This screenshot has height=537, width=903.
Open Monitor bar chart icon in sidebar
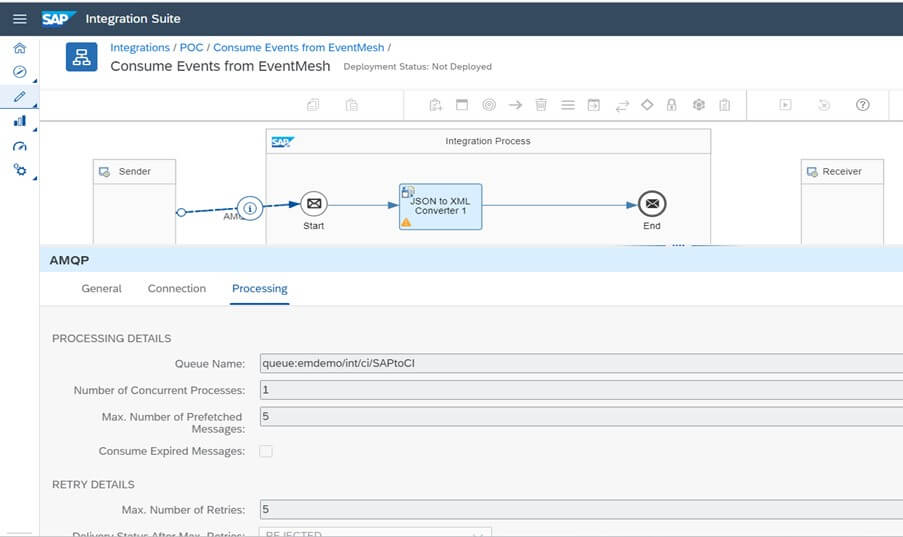(x=20, y=121)
